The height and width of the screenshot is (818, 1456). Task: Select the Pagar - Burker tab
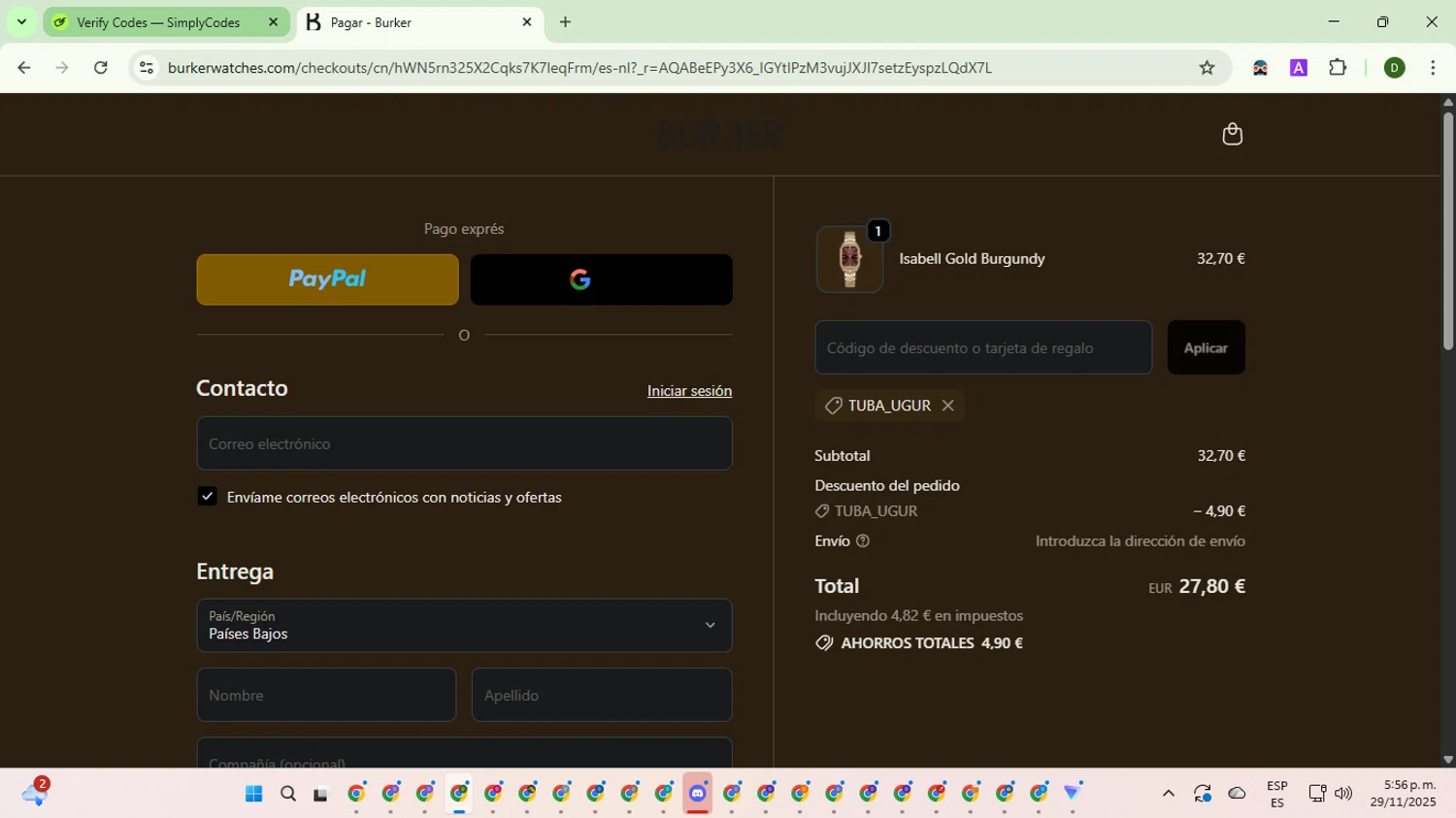[x=419, y=22]
